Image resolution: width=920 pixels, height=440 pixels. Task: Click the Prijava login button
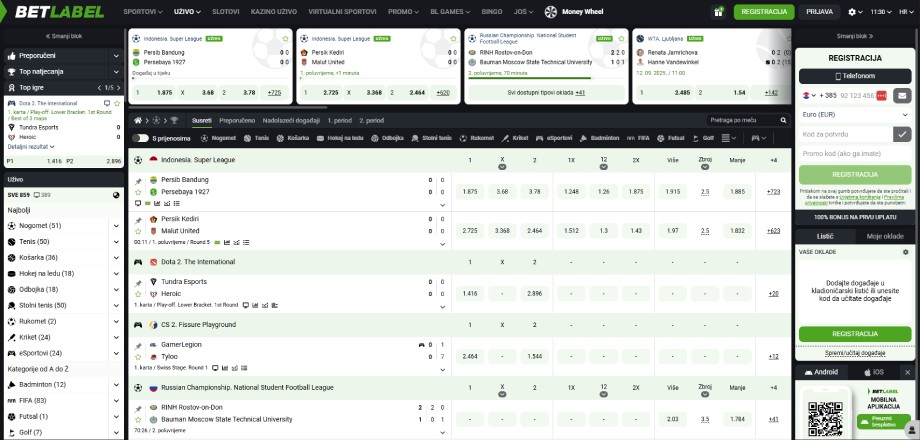pos(819,12)
